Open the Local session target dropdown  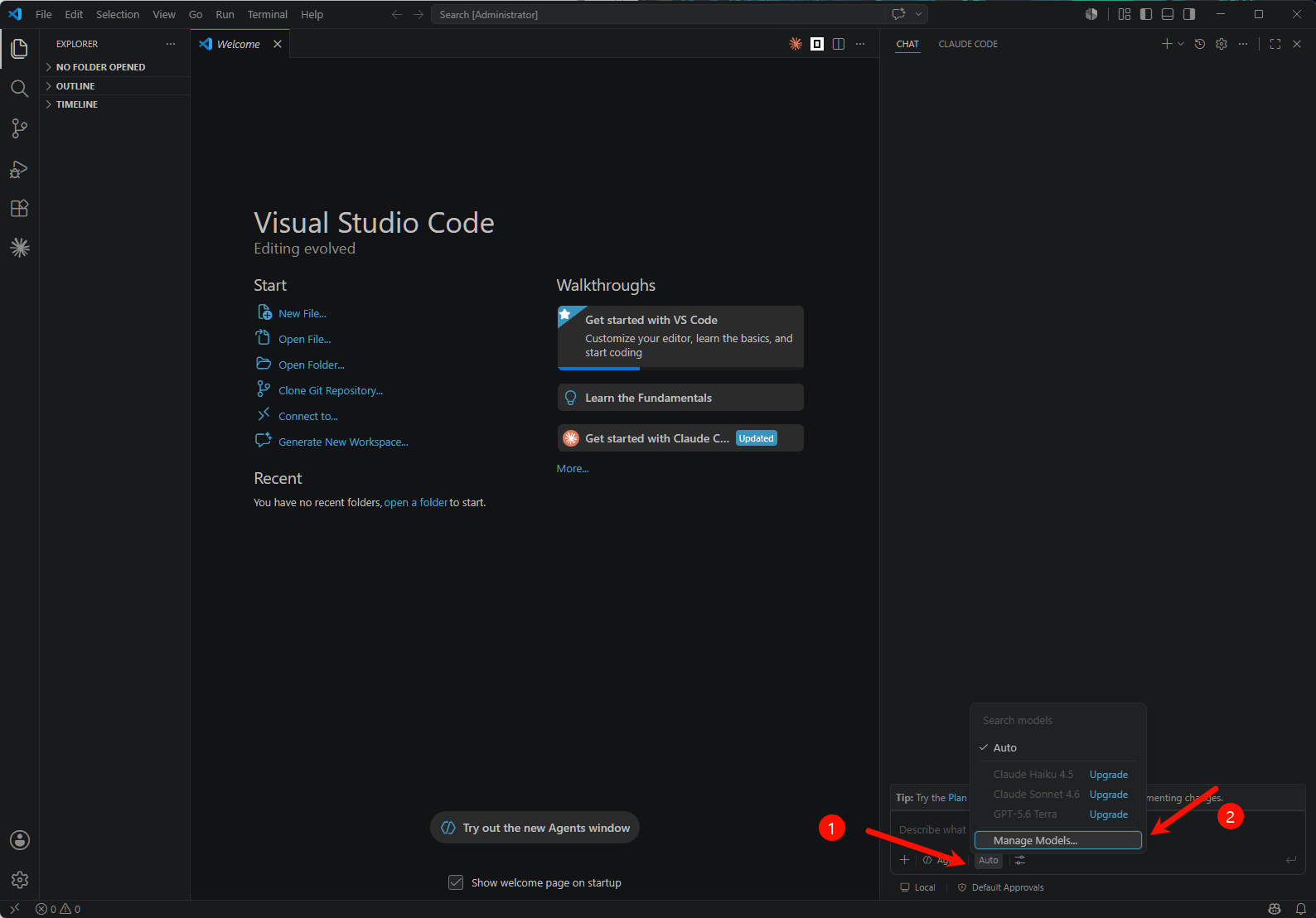tap(918, 887)
